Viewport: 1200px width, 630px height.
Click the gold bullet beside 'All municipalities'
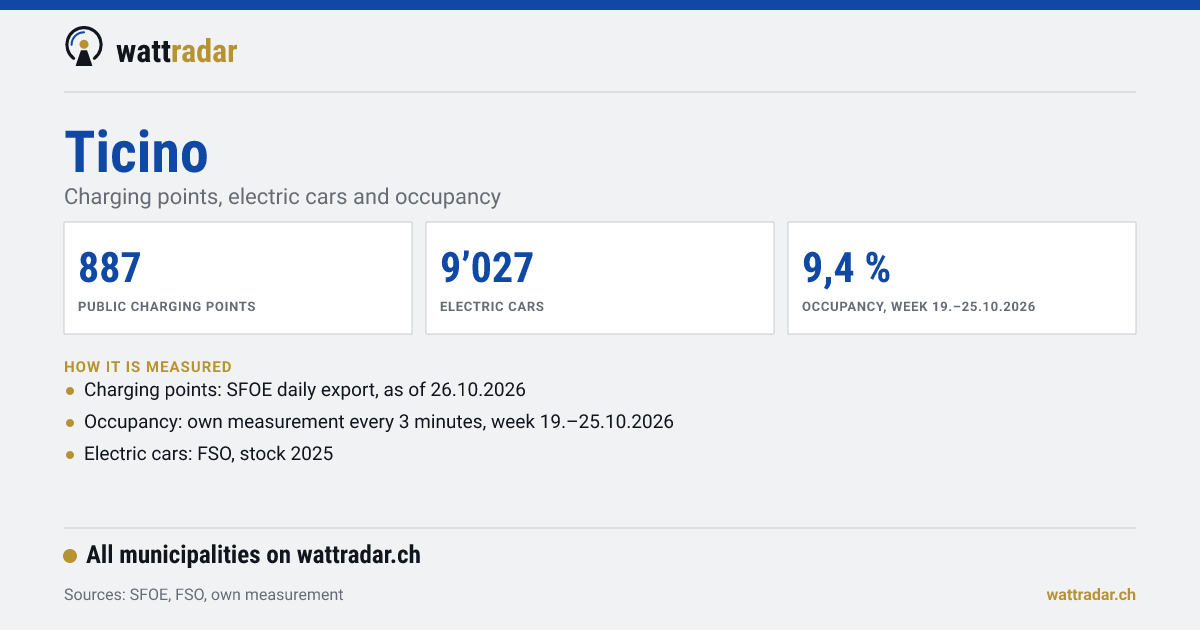pos(70,556)
